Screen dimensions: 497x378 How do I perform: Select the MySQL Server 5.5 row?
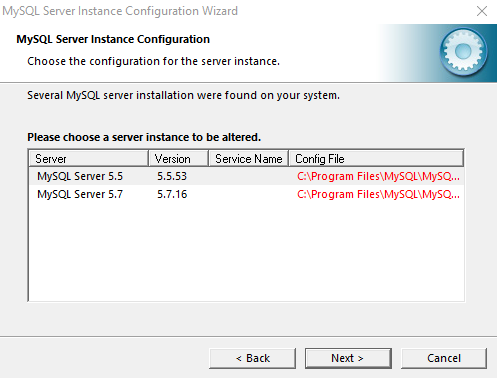[x=246, y=176]
